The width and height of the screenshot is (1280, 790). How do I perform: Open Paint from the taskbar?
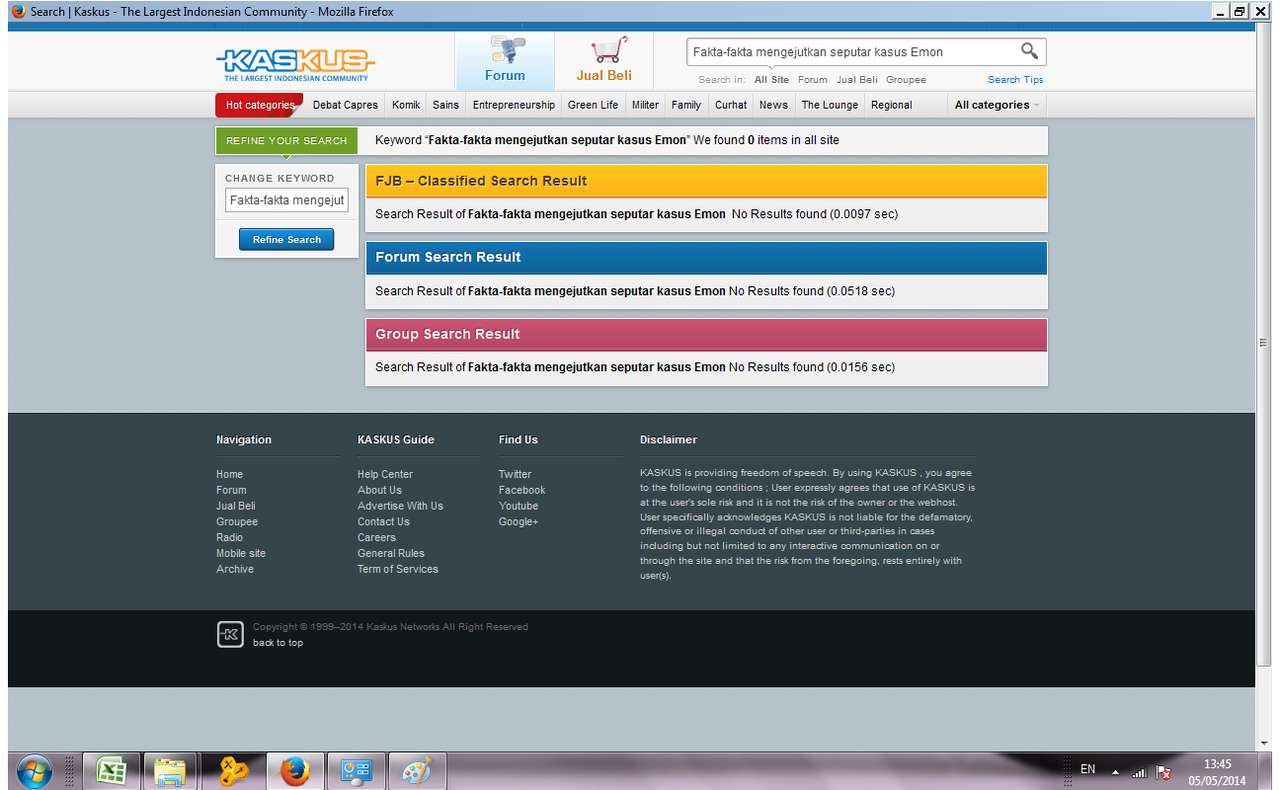[416, 771]
